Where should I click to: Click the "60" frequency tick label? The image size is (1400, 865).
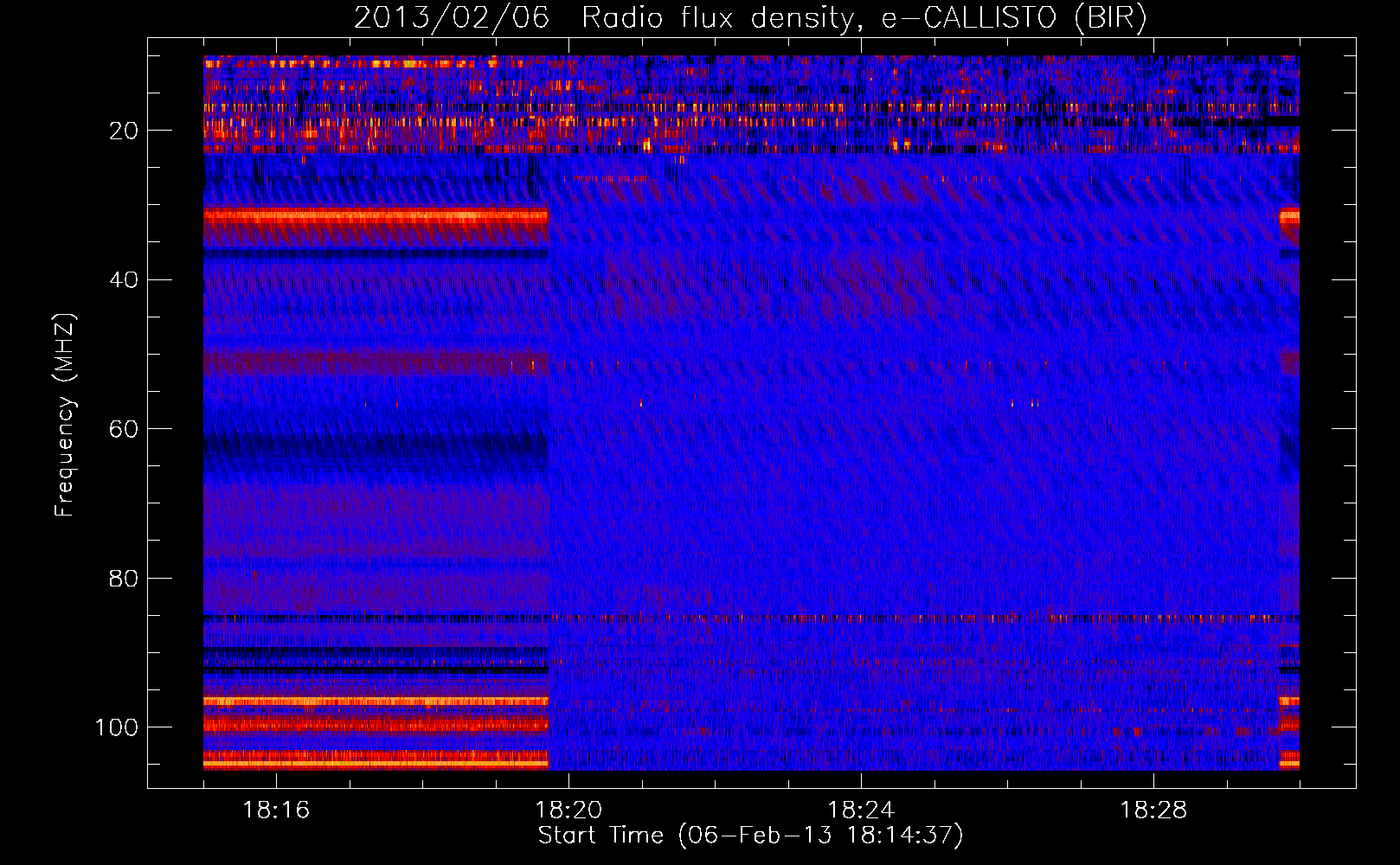(124, 429)
